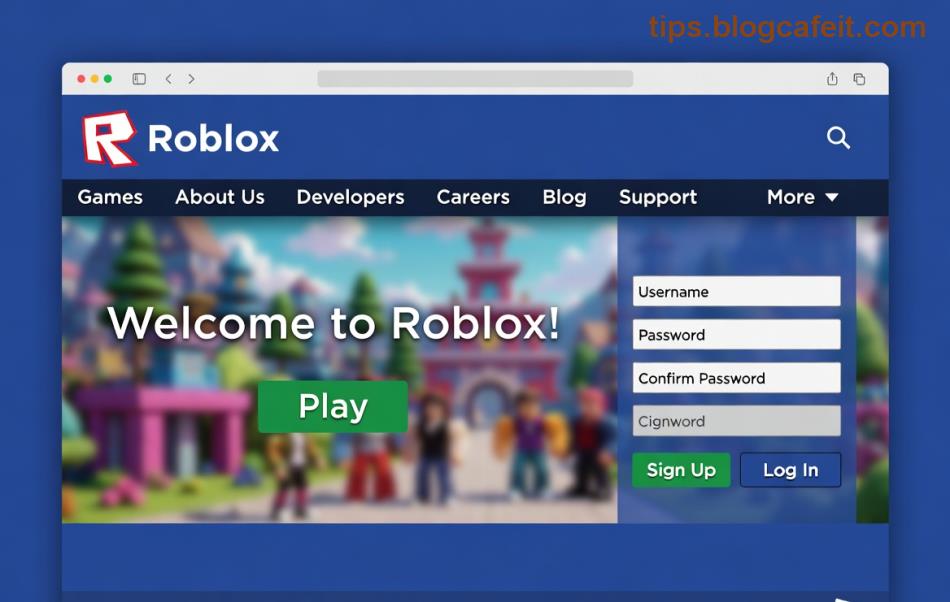Click the browser address bar
This screenshot has width=950, height=602.
coord(475,78)
